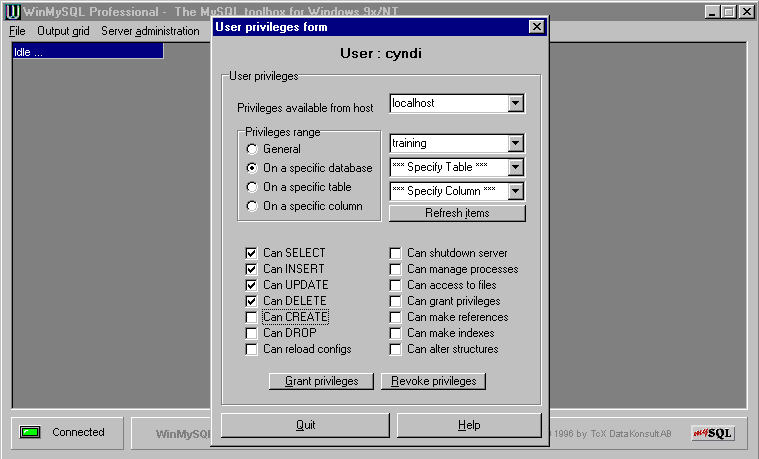Viewport: 759px width, 459px height.
Task: Click the WinMySQL app icon in title bar
Action: coord(13,11)
